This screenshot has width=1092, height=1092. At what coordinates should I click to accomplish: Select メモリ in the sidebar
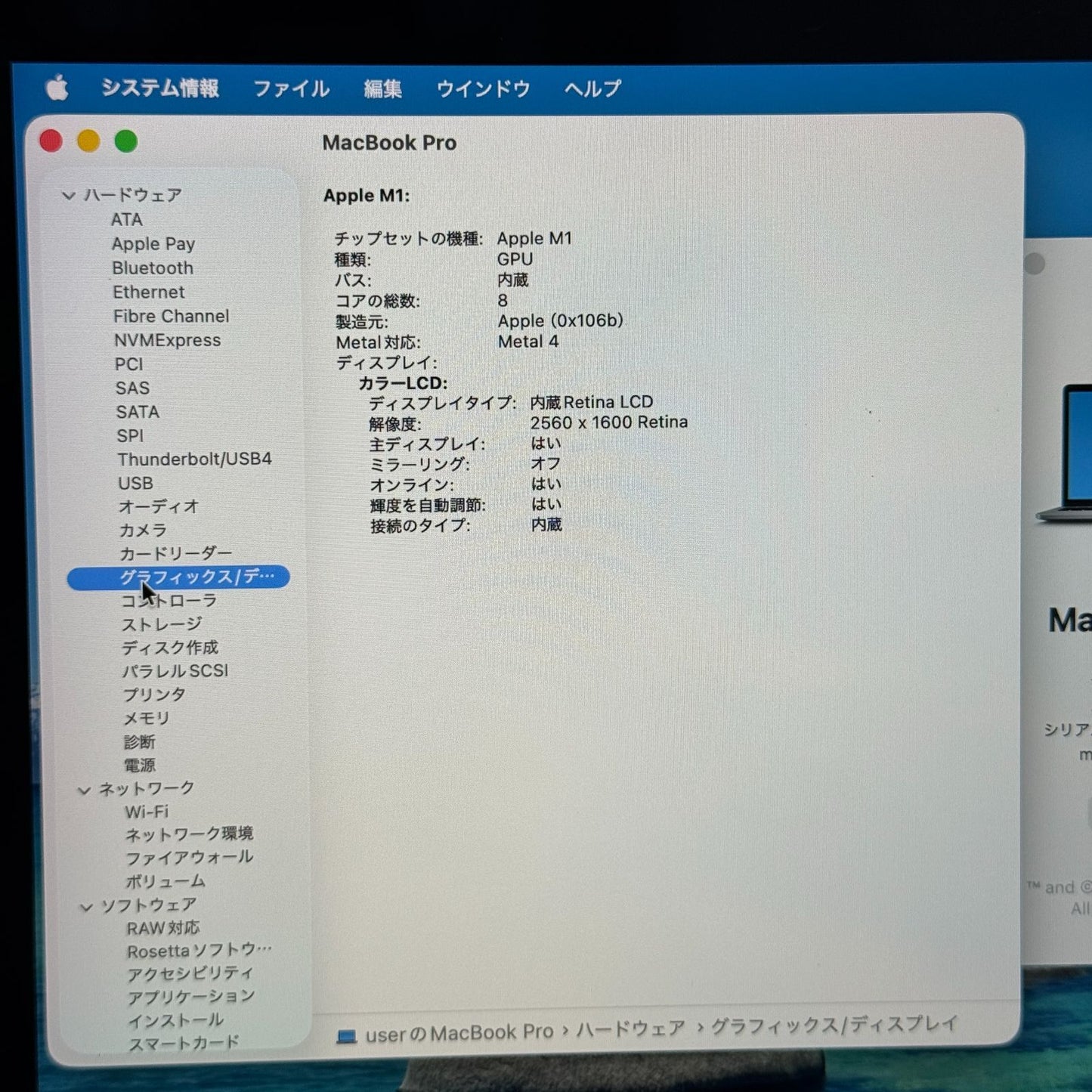147,719
